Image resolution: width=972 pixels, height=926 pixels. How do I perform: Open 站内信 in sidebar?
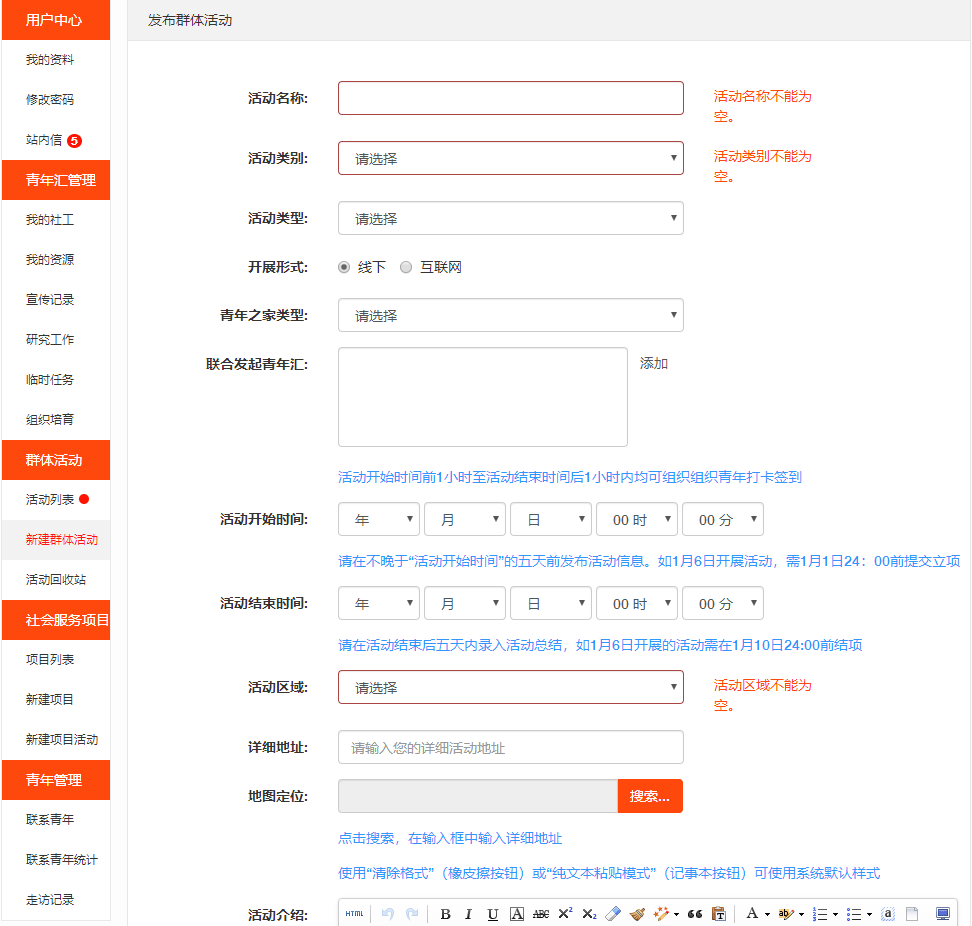(44, 140)
